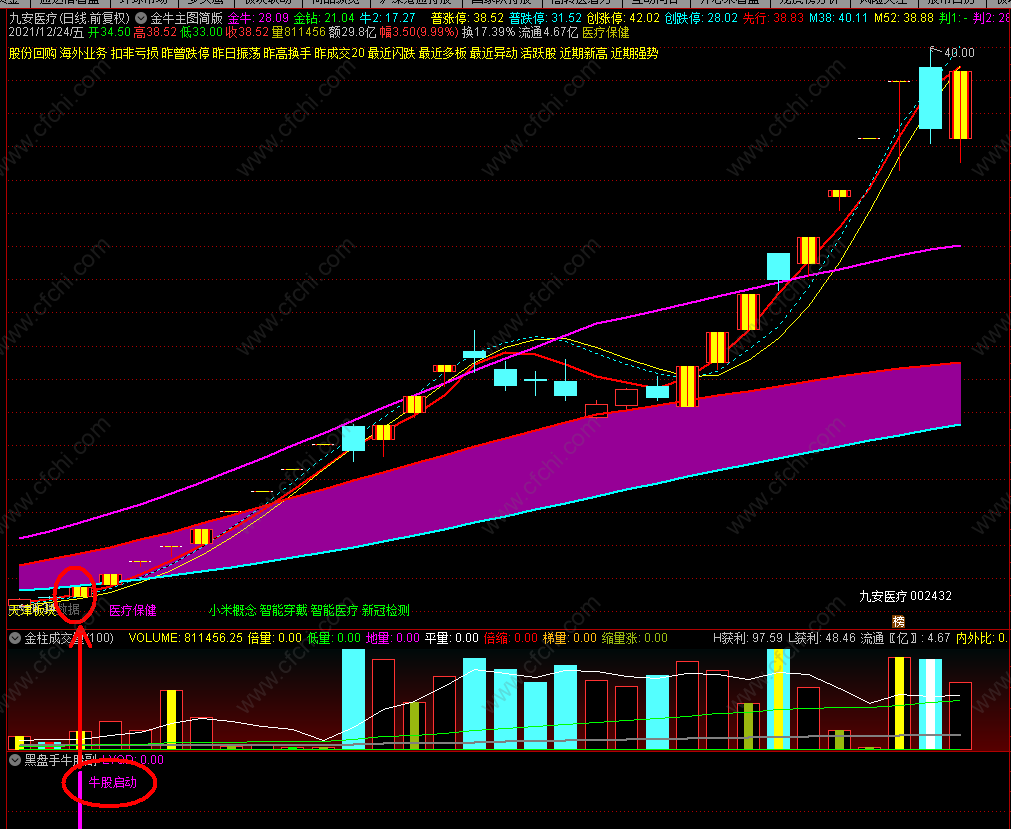Viewport: 1011px width, 829px height.
Task: Select the 最近多板 stock tag
Action: pyautogui.click(x=442, y=54)
